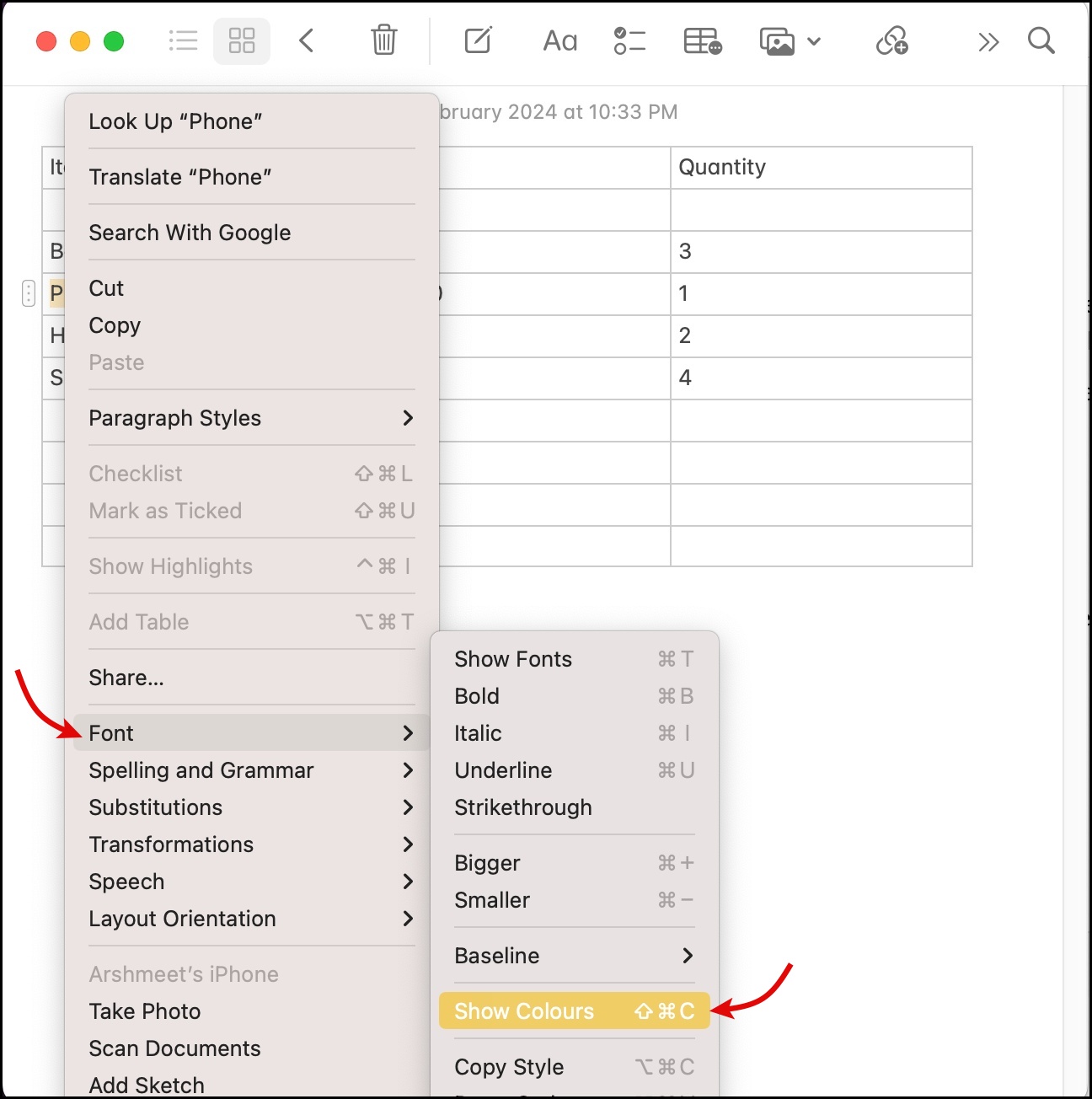Select Show Colours from the Font submenu

(523, 1011)
